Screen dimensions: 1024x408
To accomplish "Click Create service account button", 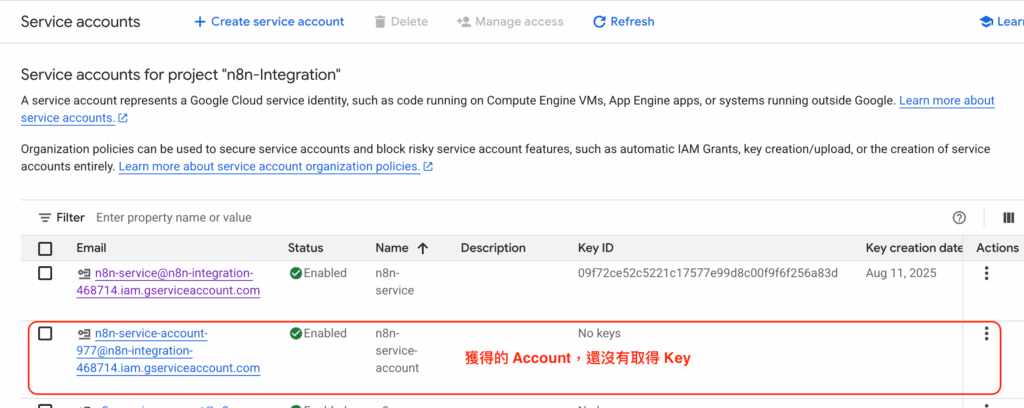I will click(269, 22).
